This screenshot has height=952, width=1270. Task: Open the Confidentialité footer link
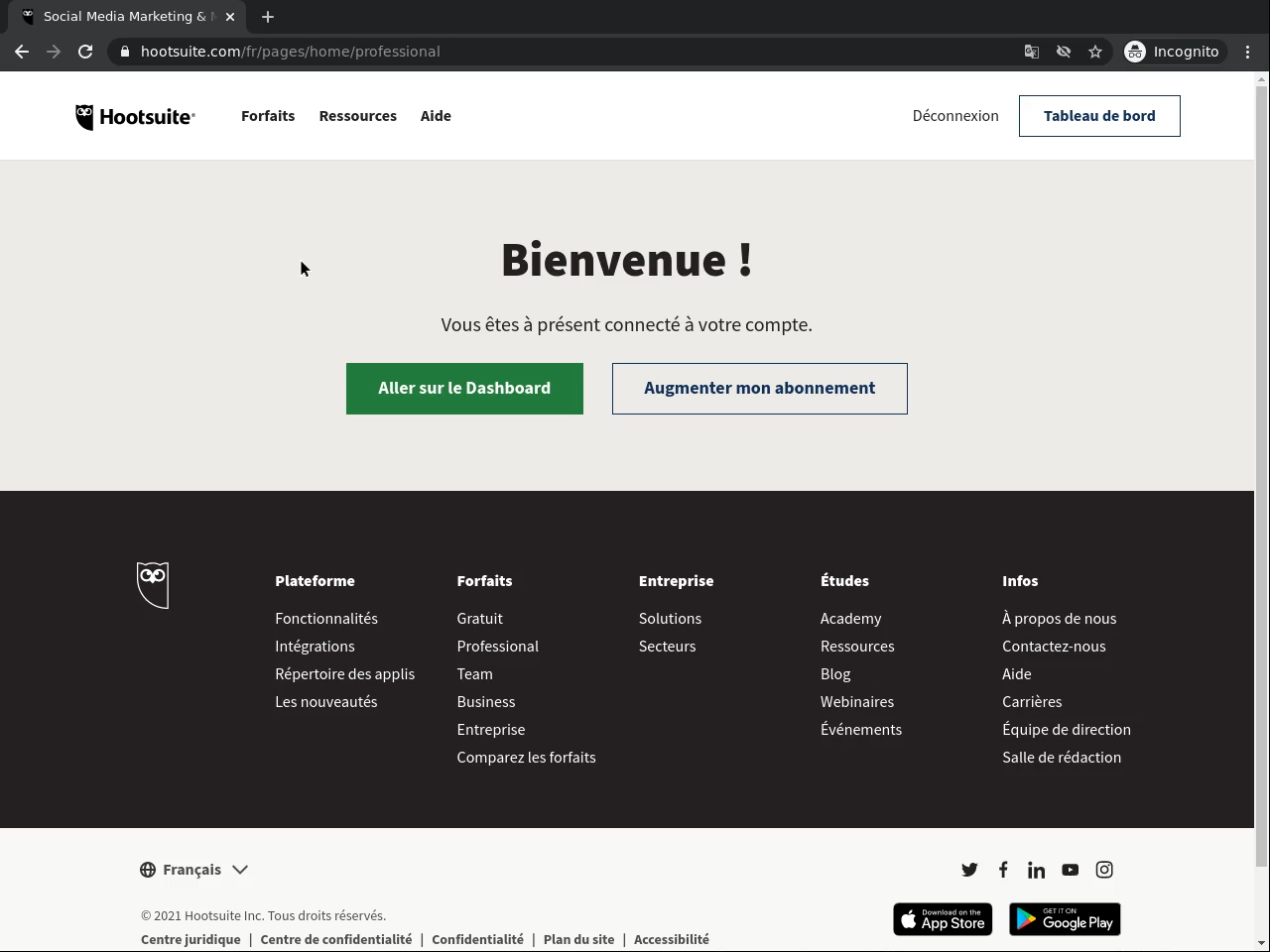point(477,940)
